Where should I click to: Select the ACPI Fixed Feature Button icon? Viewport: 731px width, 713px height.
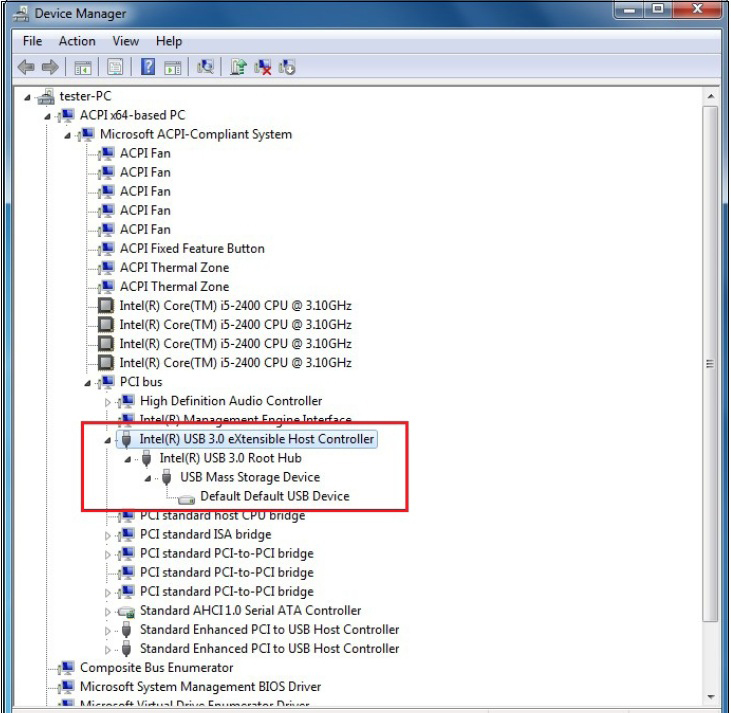click(106, 249)
